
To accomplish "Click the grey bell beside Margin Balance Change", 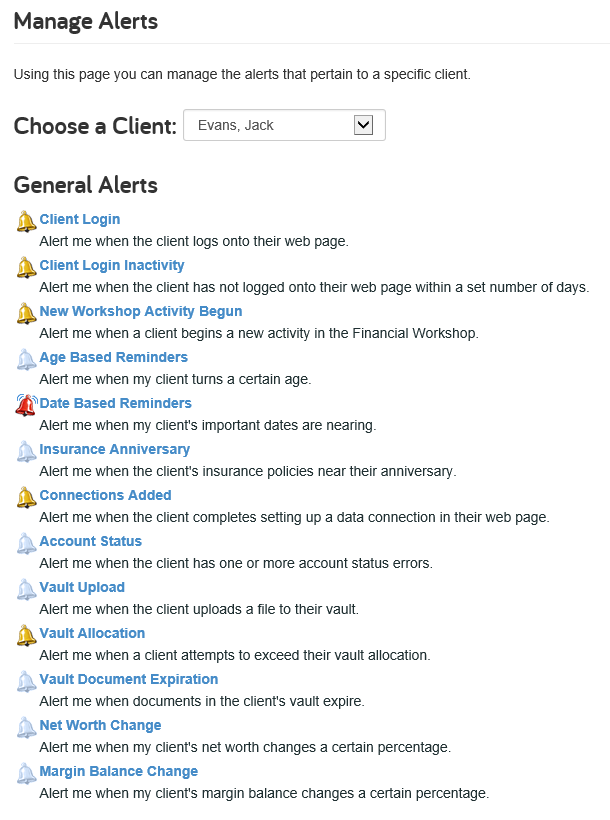I will coord(26,773).
